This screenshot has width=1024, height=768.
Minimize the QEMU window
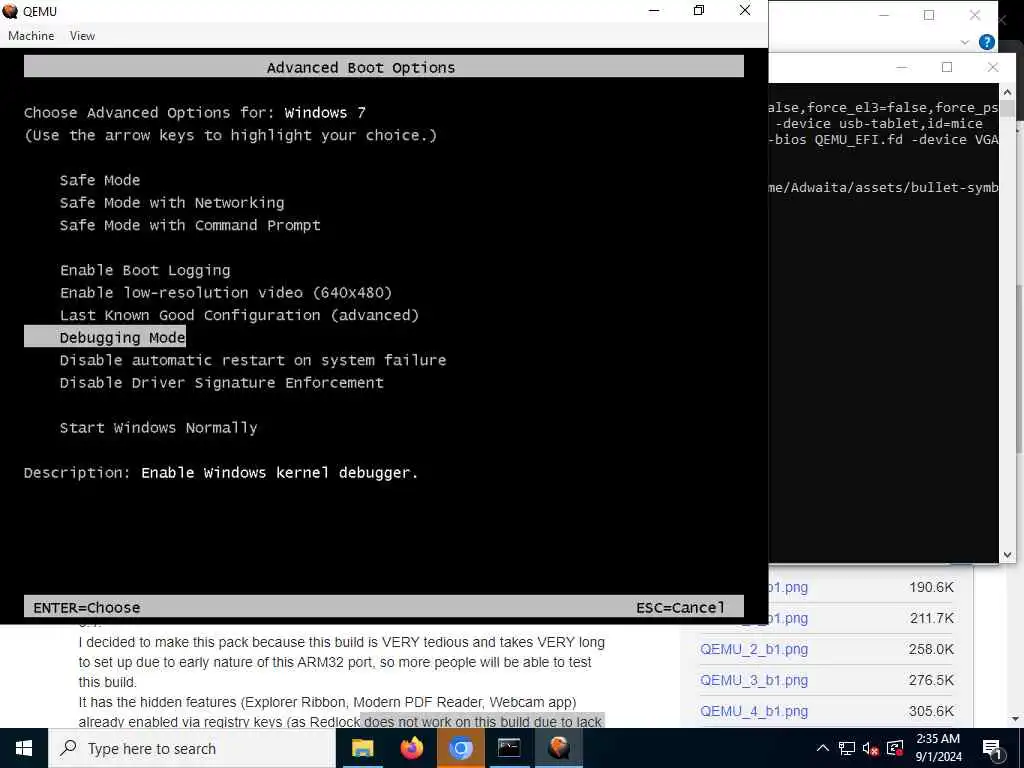point(654,10)
